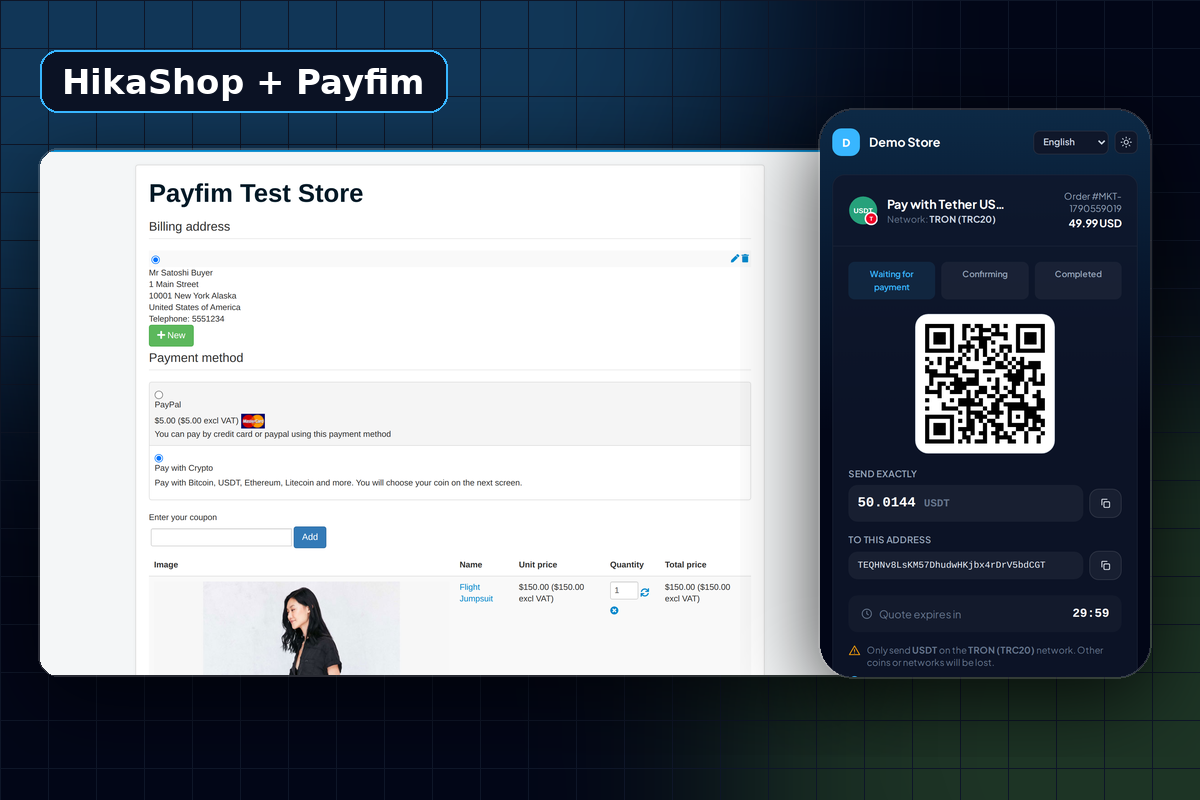Click the Name column header

click(x=471, y=565)
